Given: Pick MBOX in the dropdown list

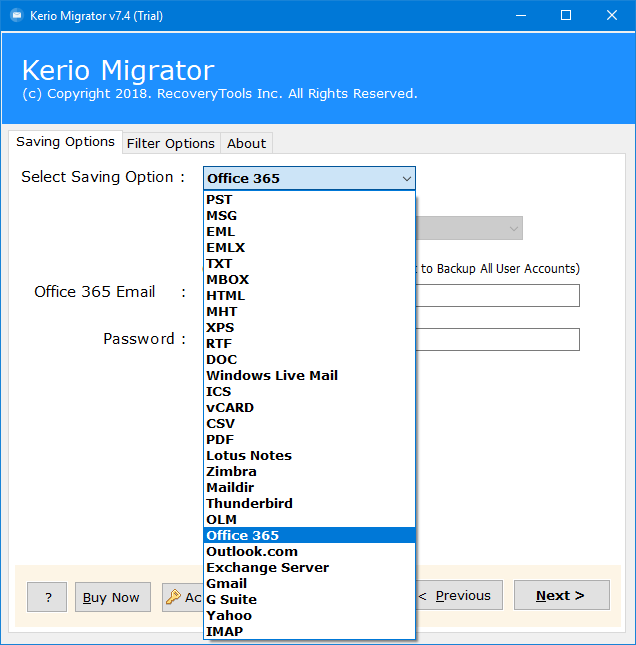Looking at the screenshot, I should point(309,280).
